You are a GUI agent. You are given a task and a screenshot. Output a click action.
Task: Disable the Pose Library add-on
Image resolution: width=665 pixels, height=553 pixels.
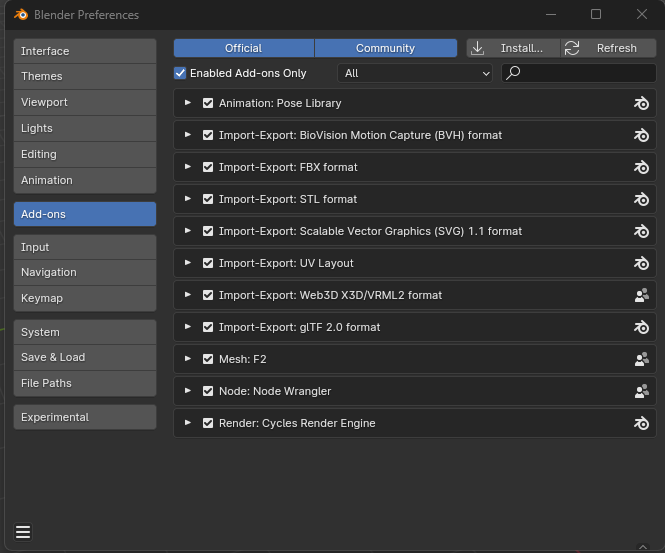(x=208, y=103)
